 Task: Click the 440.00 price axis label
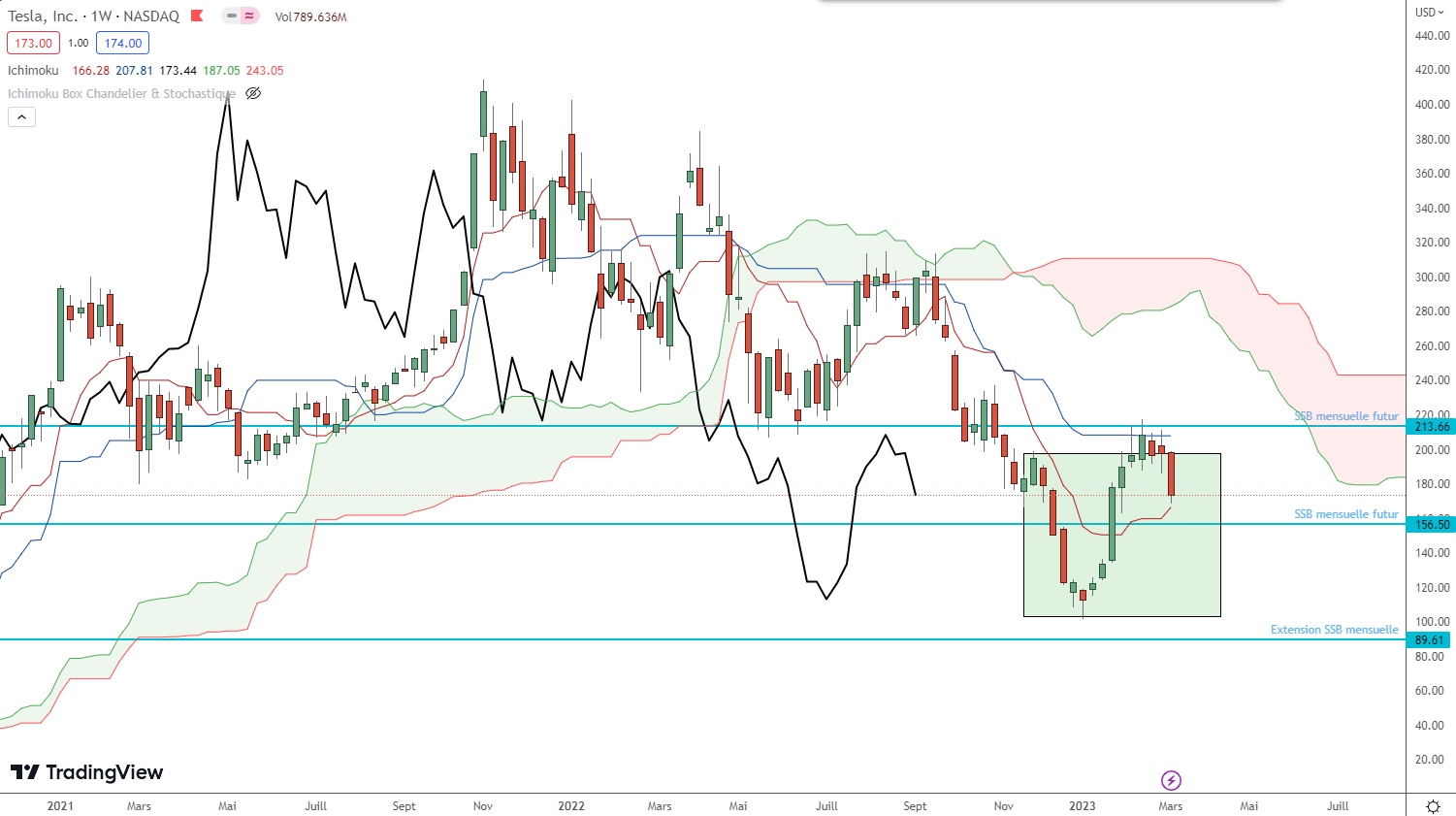pos(1433,36)
